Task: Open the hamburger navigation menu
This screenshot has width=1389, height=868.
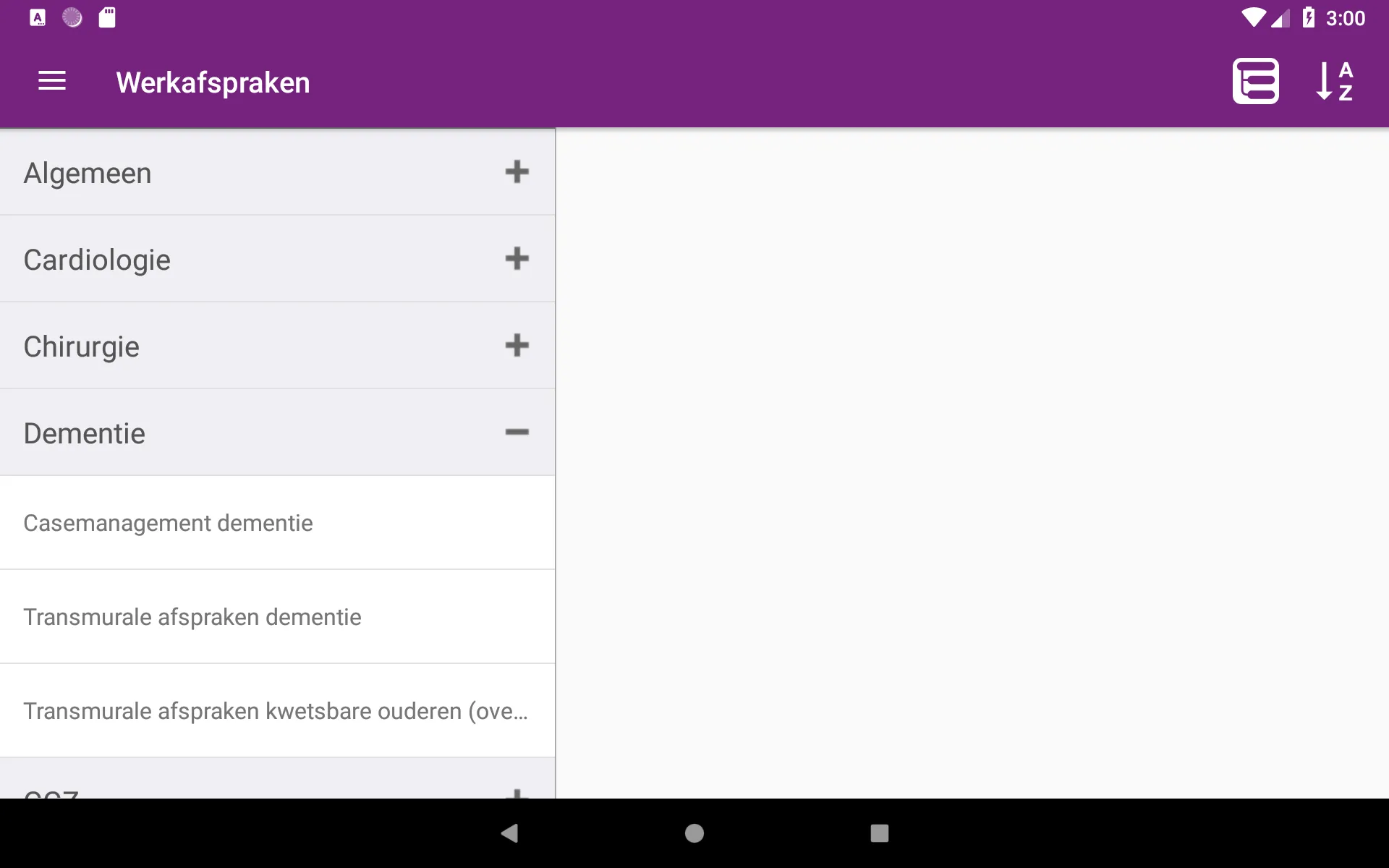Action: (x=52, y=81)
